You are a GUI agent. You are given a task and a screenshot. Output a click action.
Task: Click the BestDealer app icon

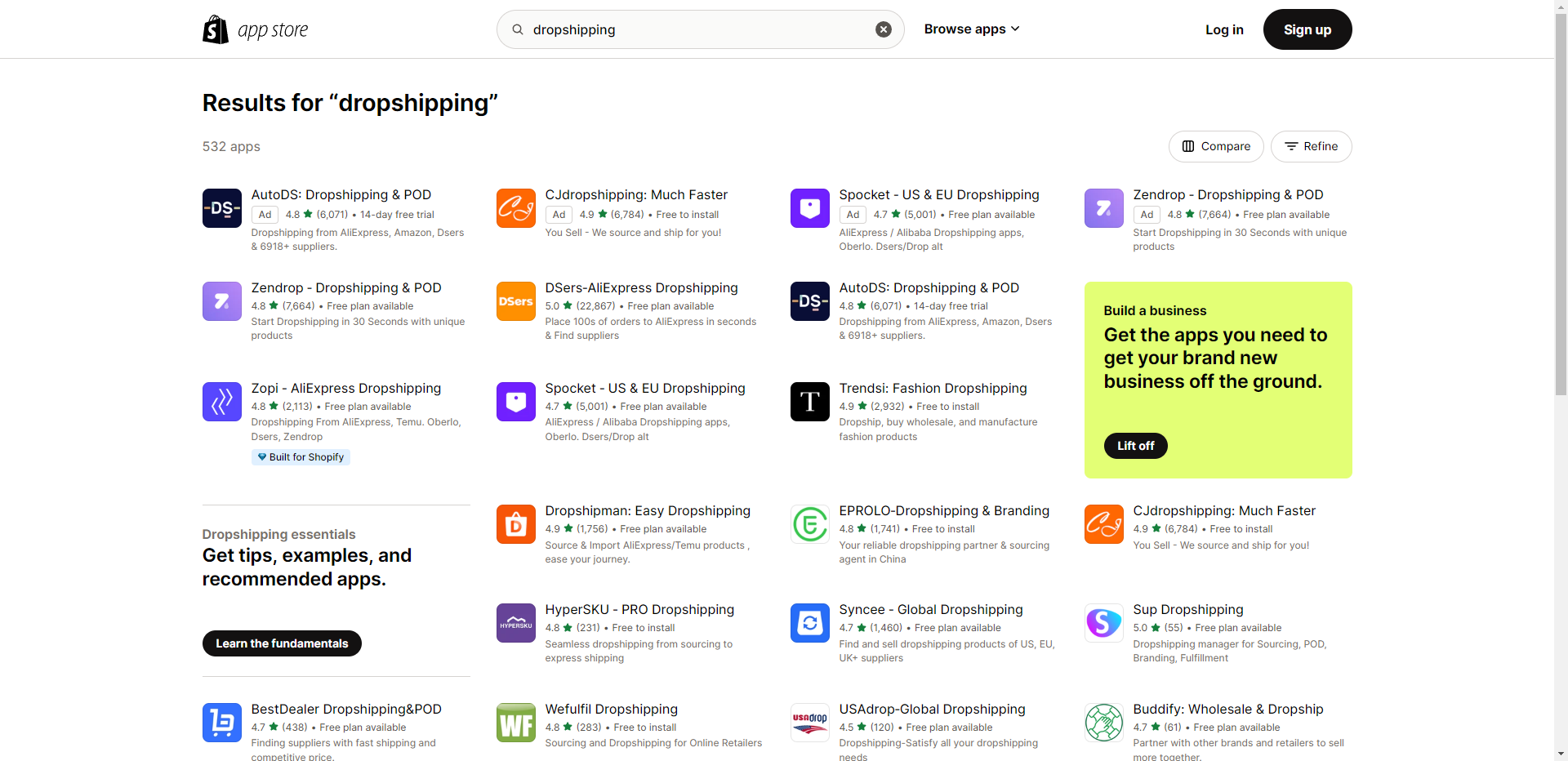(222, 723)
